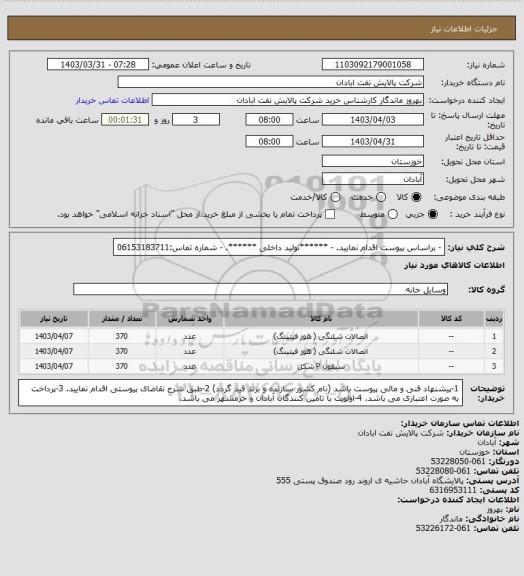The image size is (524, 576).
Task: Select the جزیی purchase type radio
Action: coord(433,214)
